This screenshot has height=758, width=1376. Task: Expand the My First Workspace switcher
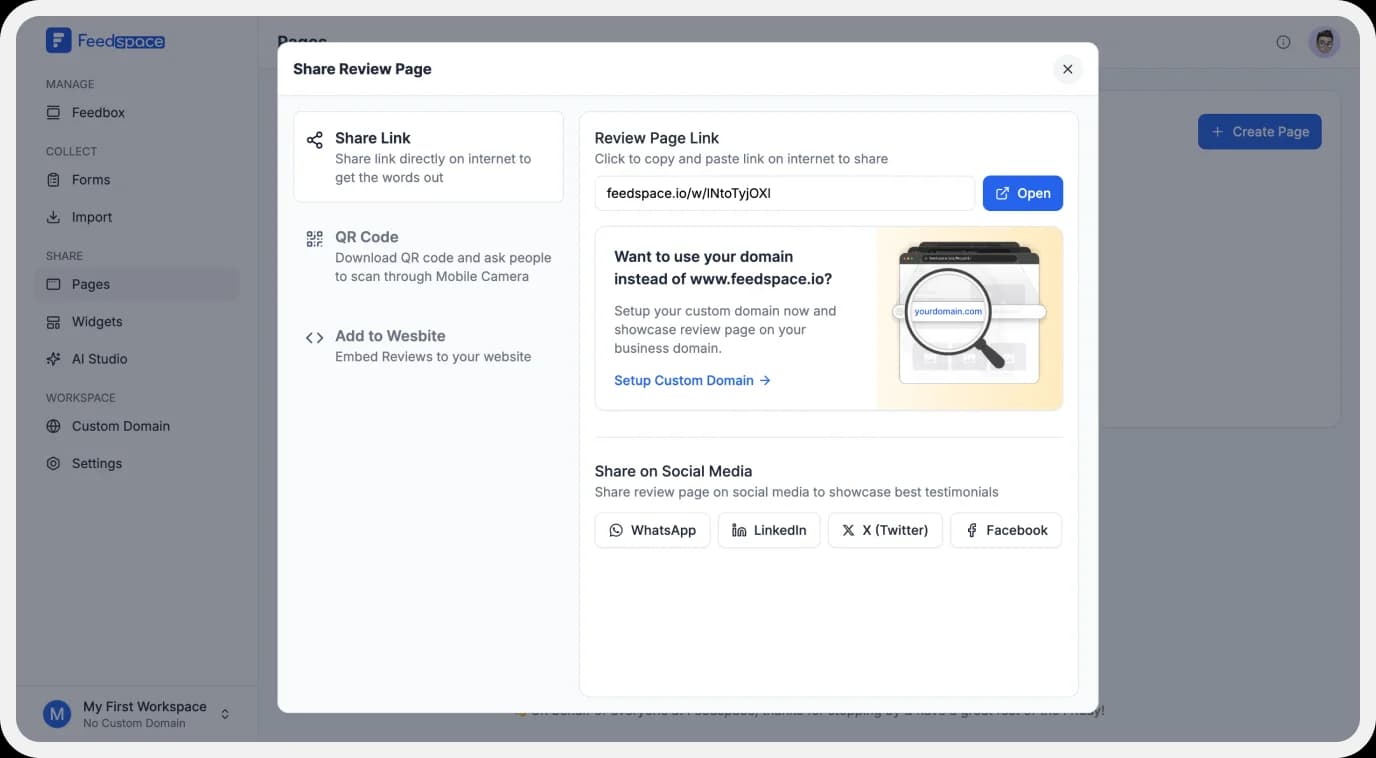(x=225, y=714)
